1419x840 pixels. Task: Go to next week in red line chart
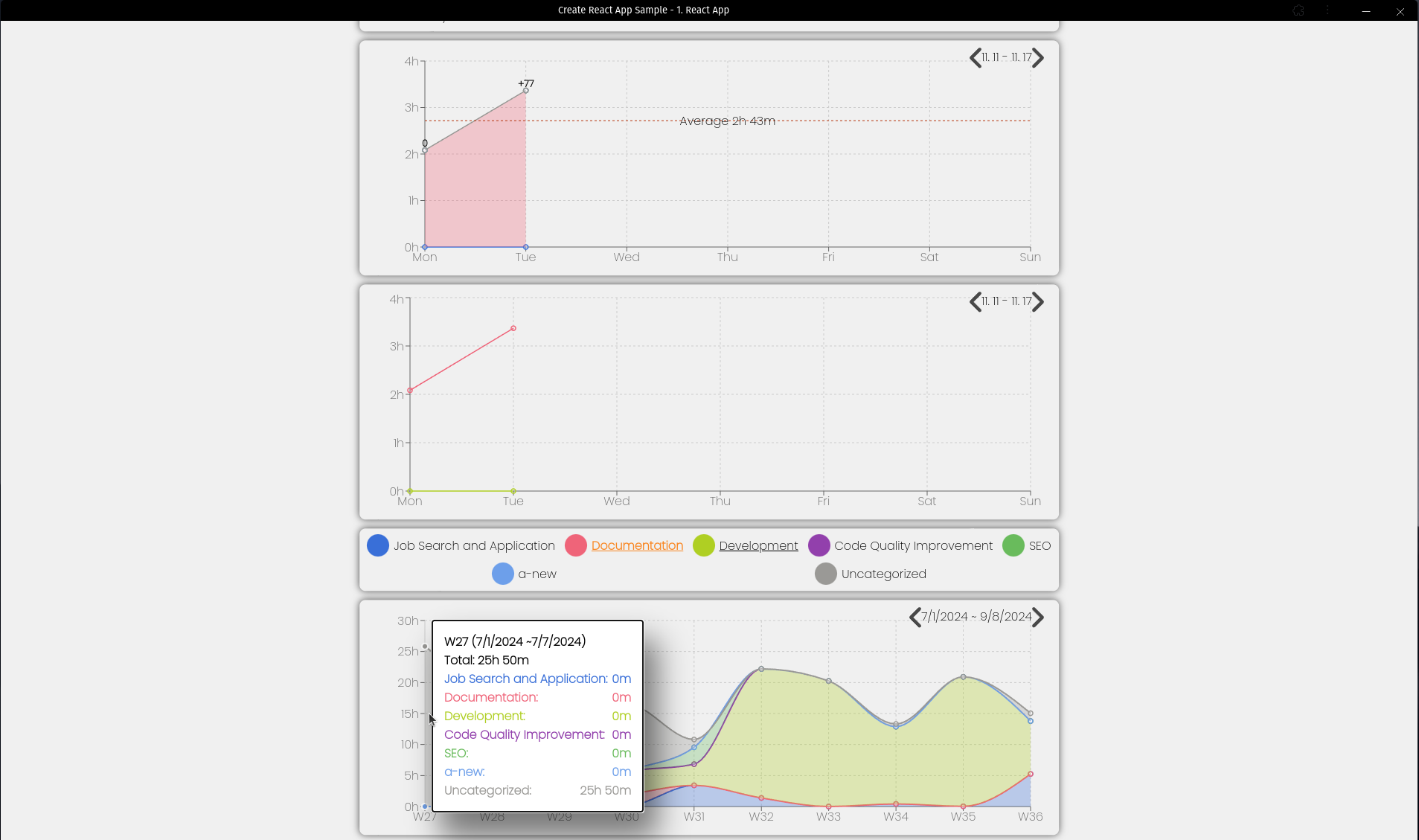pos(1038,302)
